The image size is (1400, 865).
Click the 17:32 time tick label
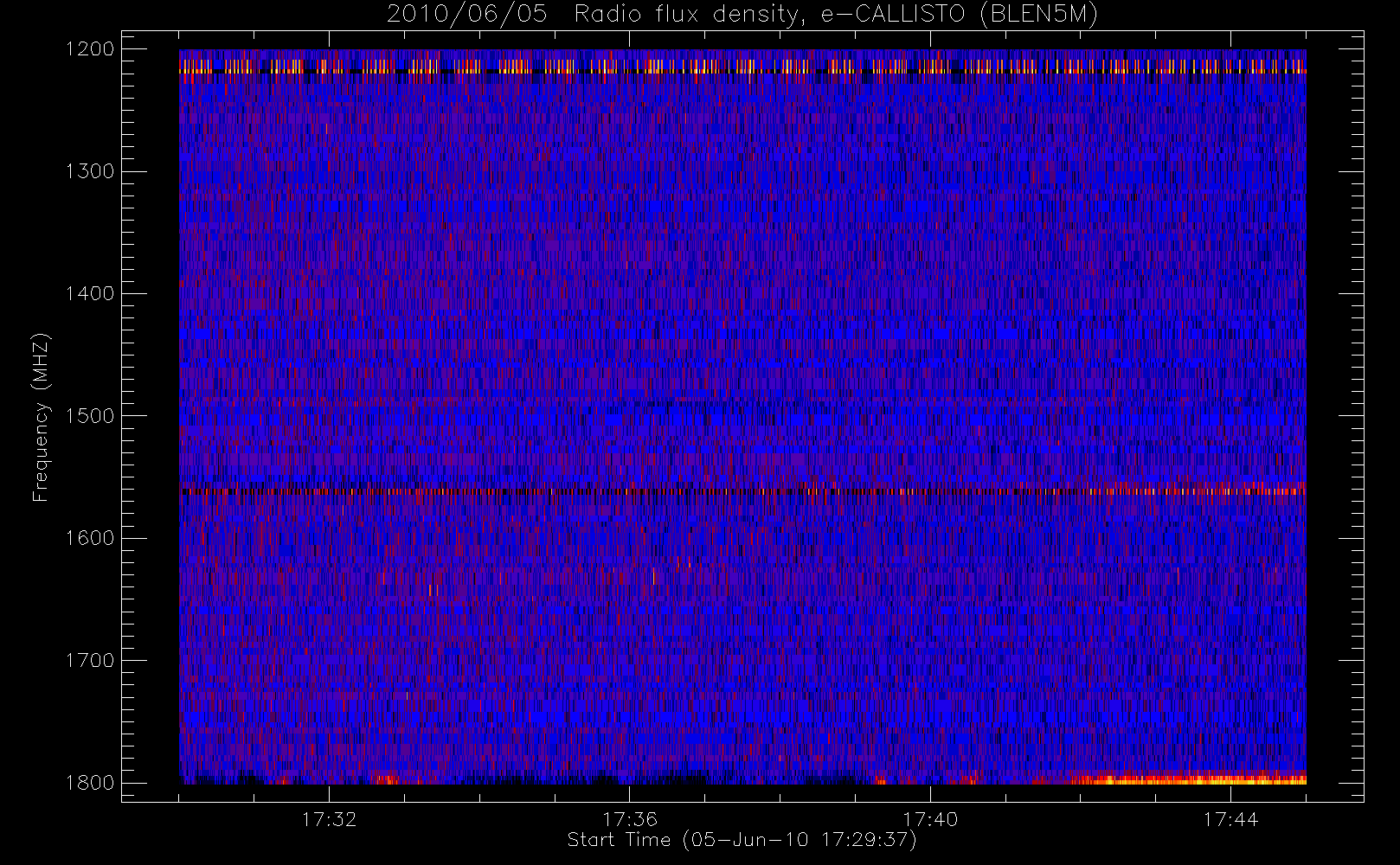click(329, 819)
